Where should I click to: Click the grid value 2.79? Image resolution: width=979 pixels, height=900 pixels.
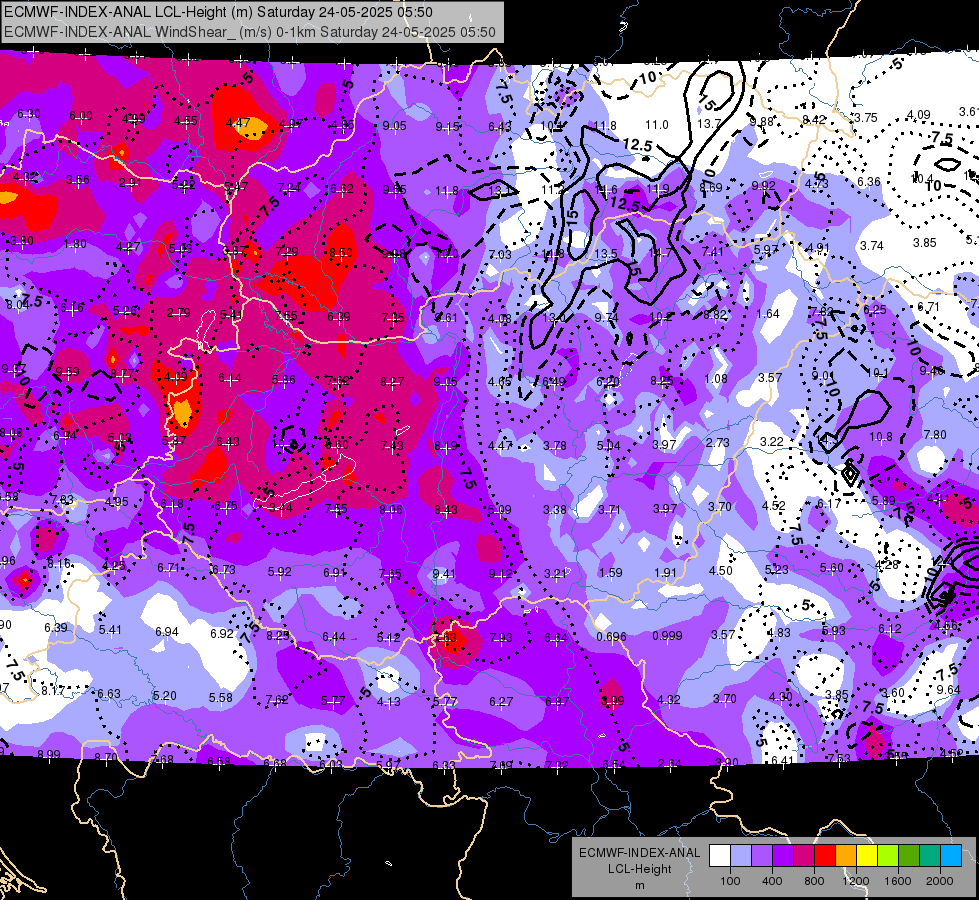(x=179, y=313)
